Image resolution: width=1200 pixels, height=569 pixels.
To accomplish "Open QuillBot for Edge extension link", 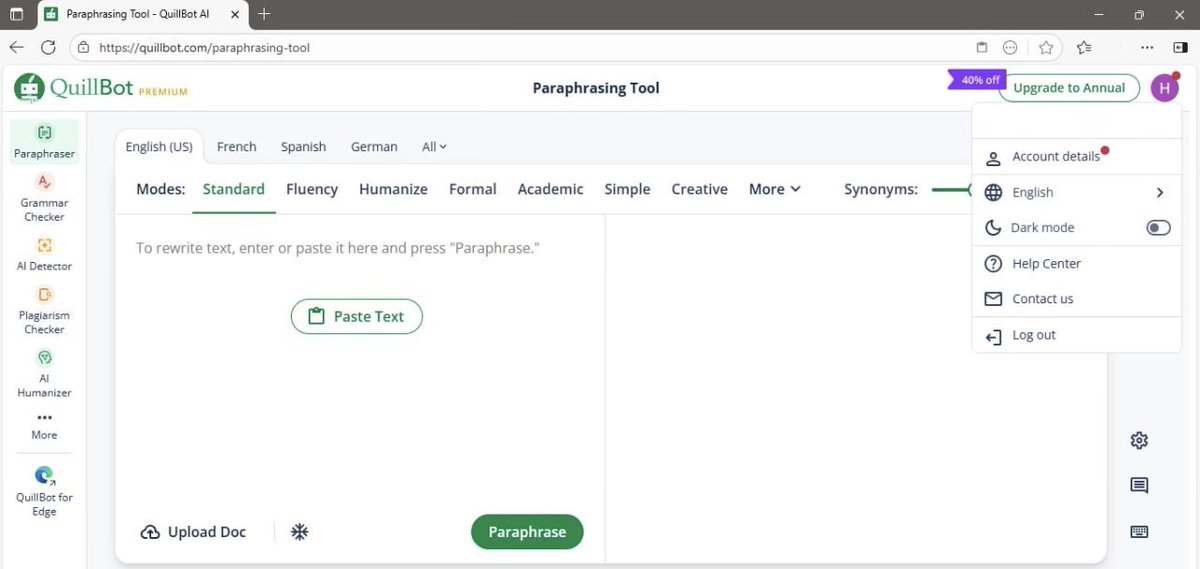I will click(x=44, y=491).
